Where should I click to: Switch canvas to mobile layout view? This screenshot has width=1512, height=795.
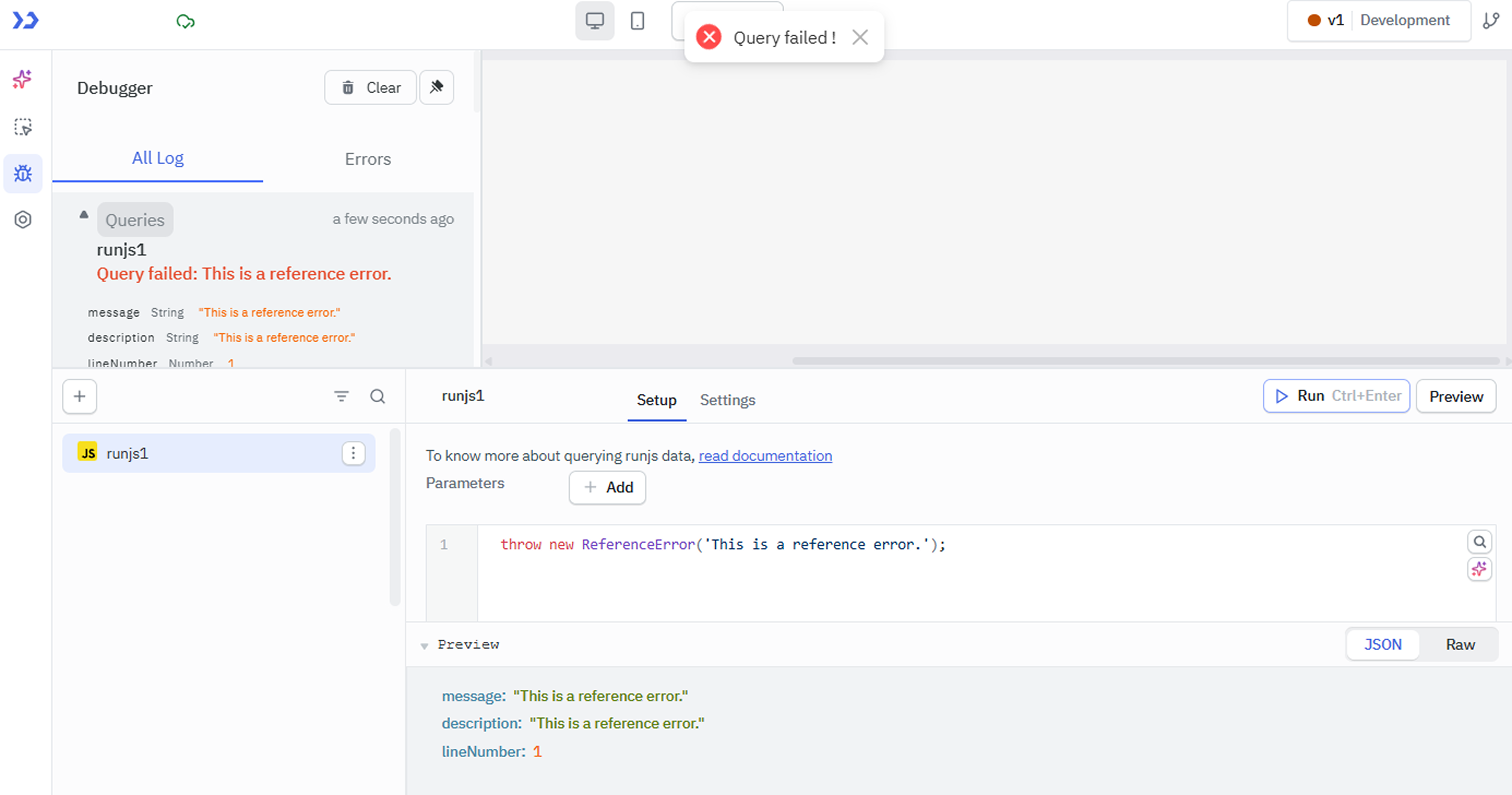point(637,20)
